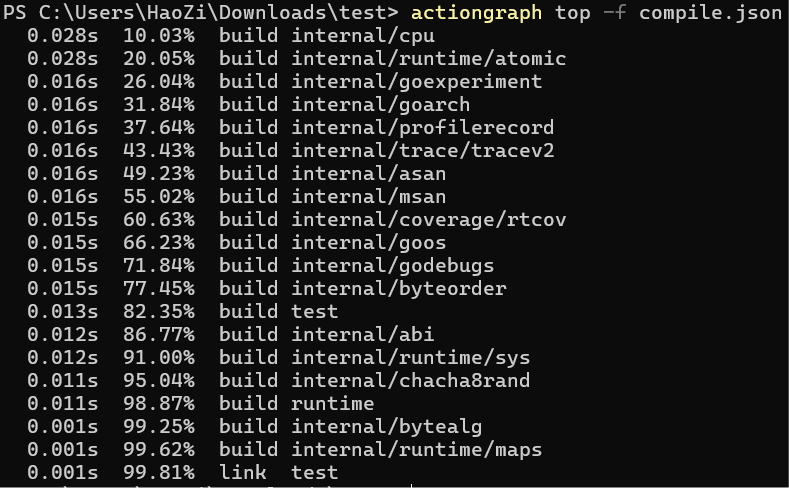The height and width of the screenshot is (488, 789).
Task: Click internal/runtime/maps package name
Action: tap(417, 450)
